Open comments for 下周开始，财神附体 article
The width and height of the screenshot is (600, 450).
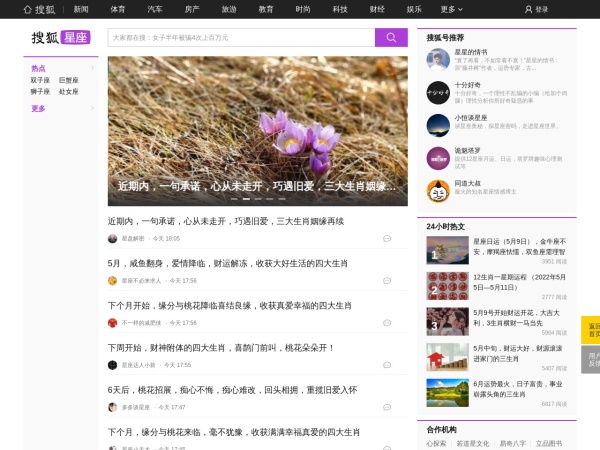[x=387, y=365]
